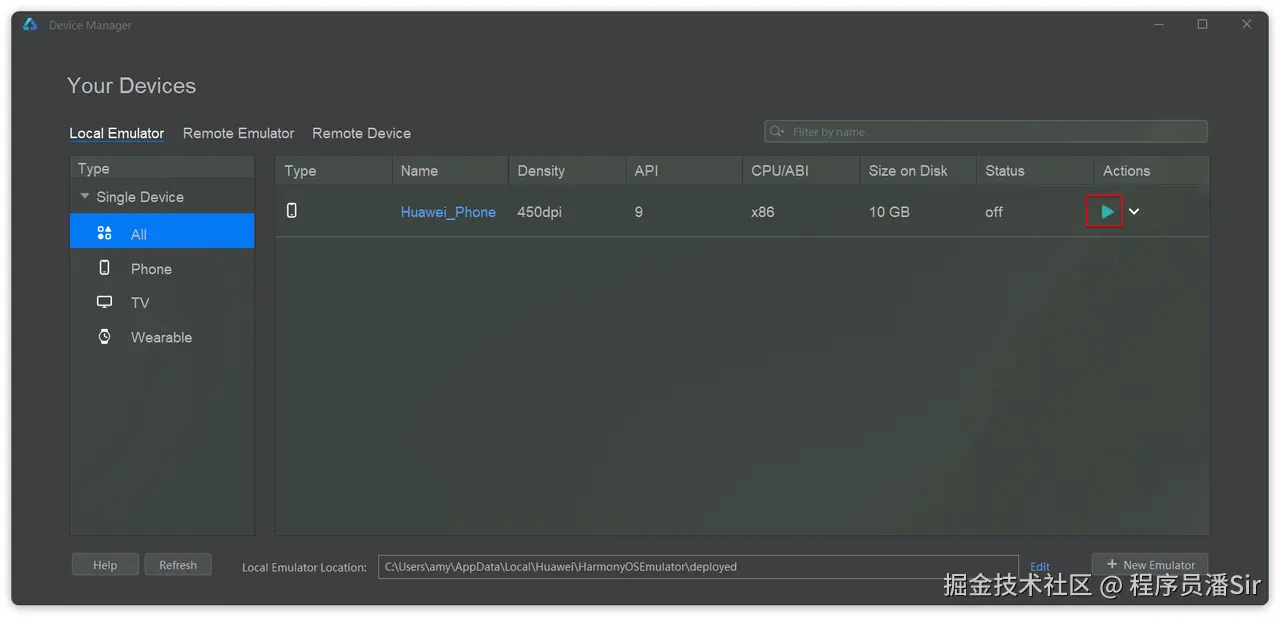Click the API value 9 cell
The width and height of the screenshot is (1280, 618).
(x=638, y=212)
